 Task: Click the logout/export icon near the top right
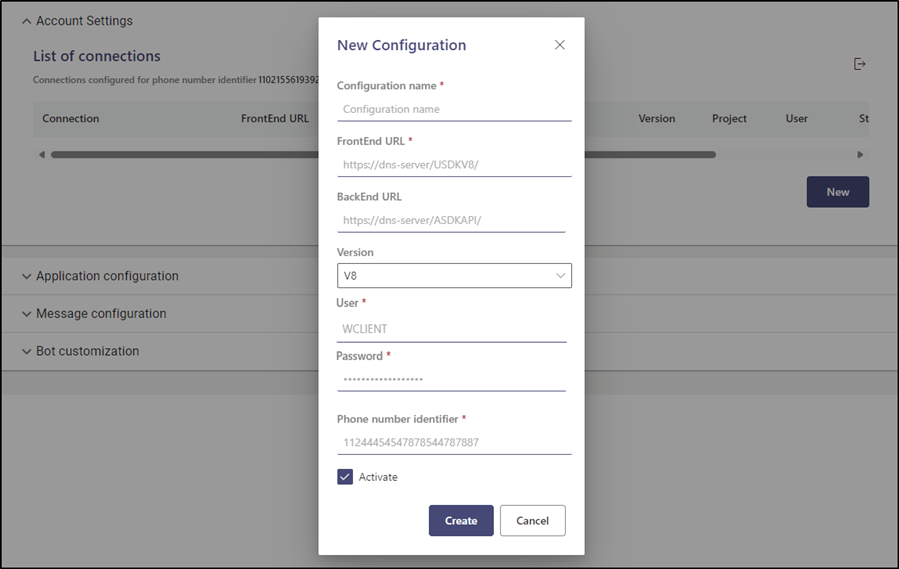[x=859, y=64]
